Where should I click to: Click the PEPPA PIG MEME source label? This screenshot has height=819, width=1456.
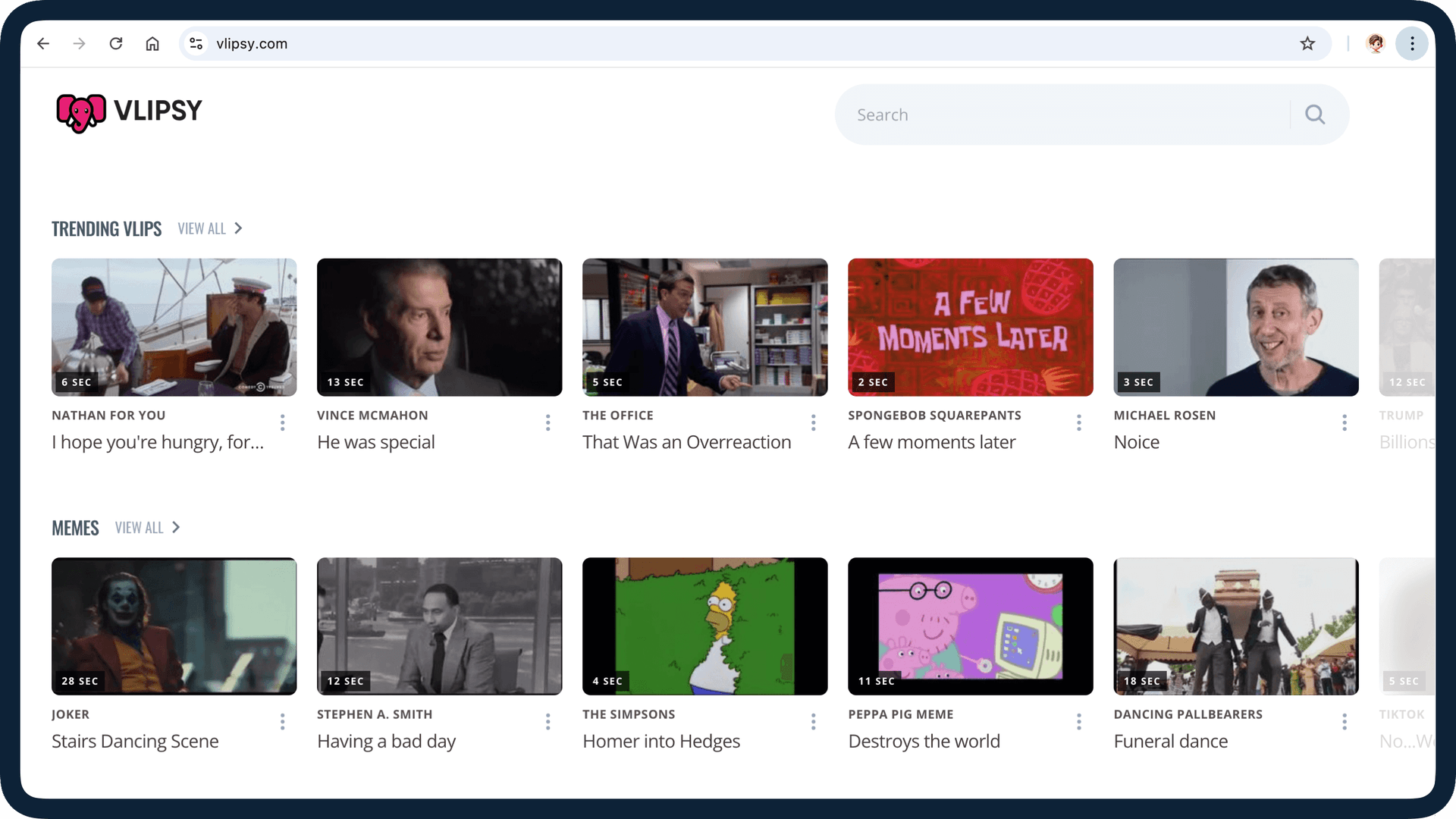point(901,715)
